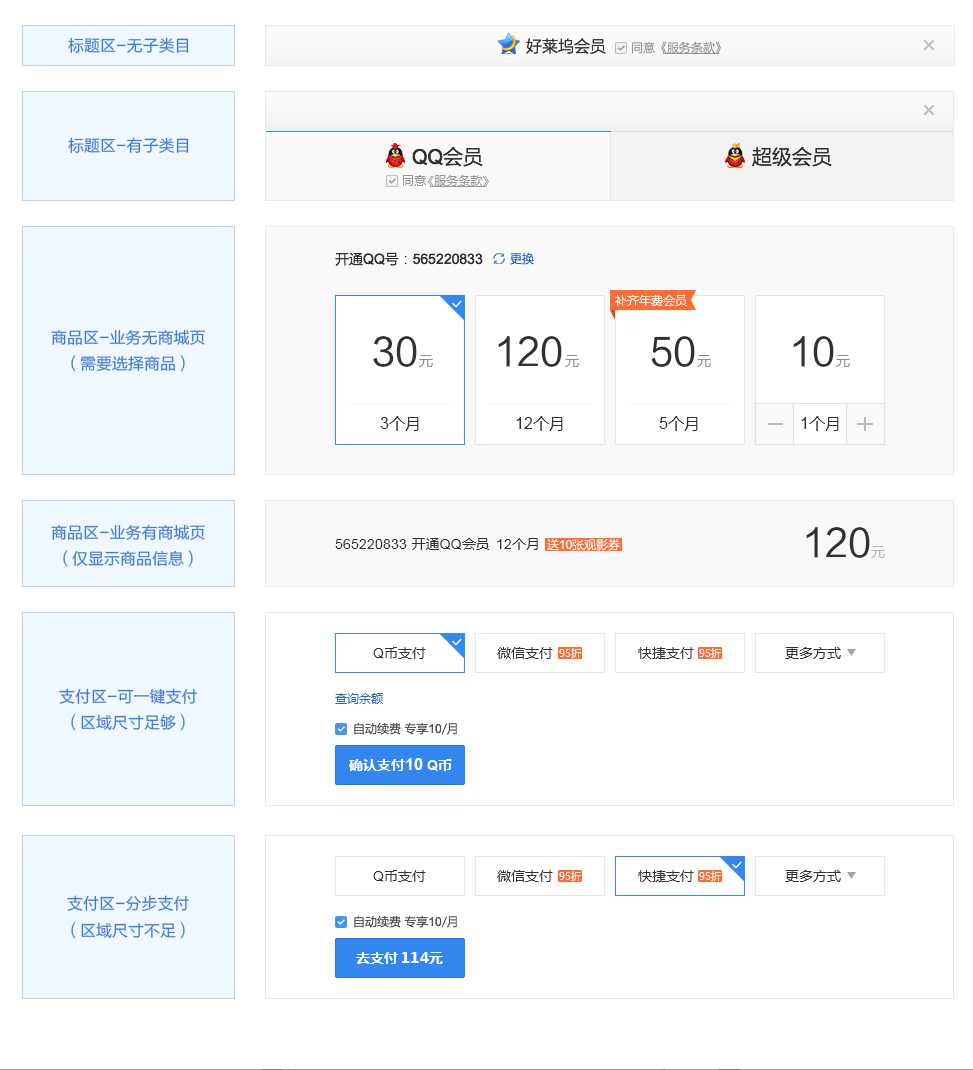Select the 30元 3个月 package
Viewport: 973px width, 1070px height.
pyautogui.click(x=400, y=370)
